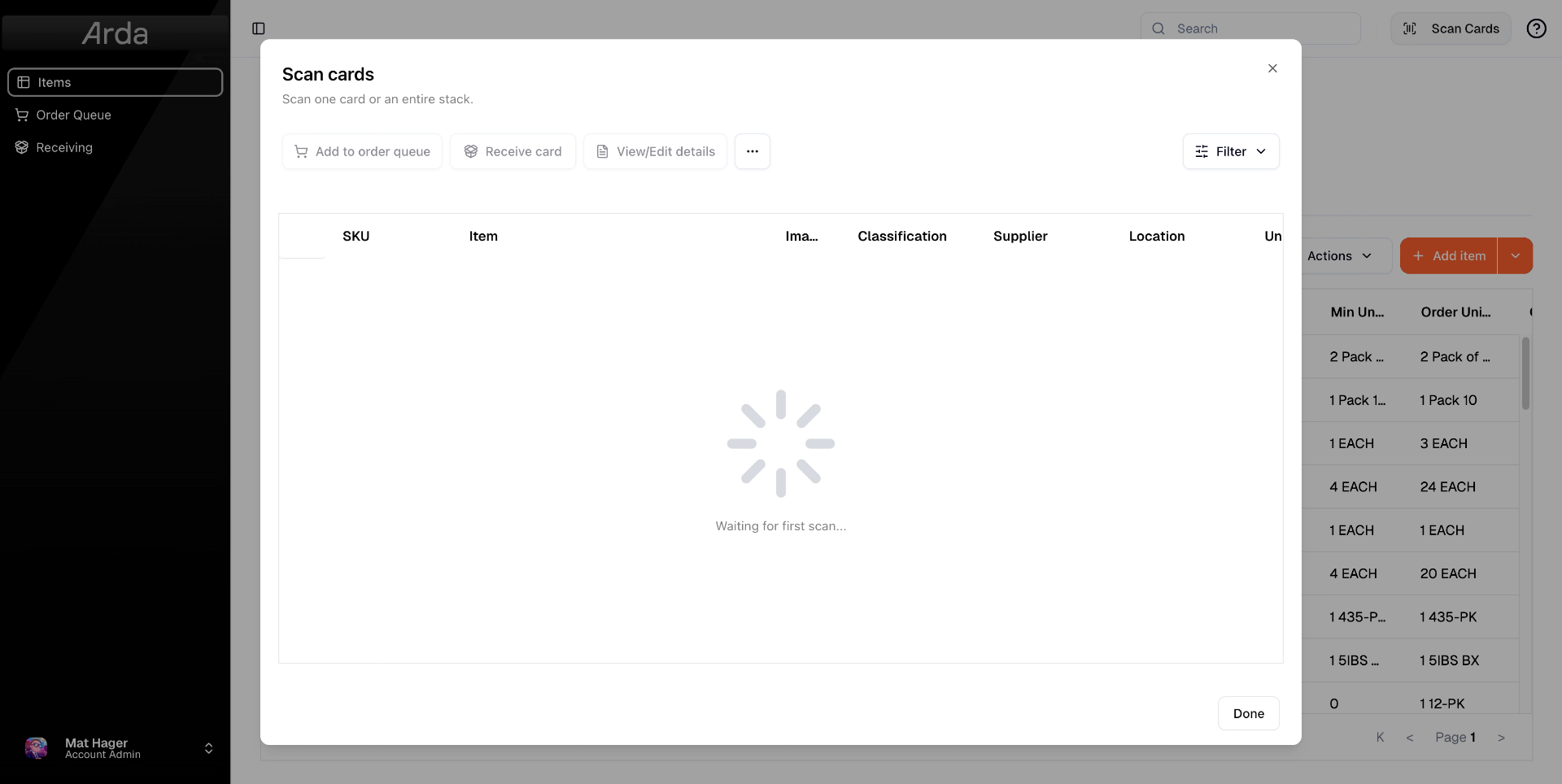Open the three-dots more actions menu
The width and height of the screenshot is (1562, 784).
coord(753,151)
